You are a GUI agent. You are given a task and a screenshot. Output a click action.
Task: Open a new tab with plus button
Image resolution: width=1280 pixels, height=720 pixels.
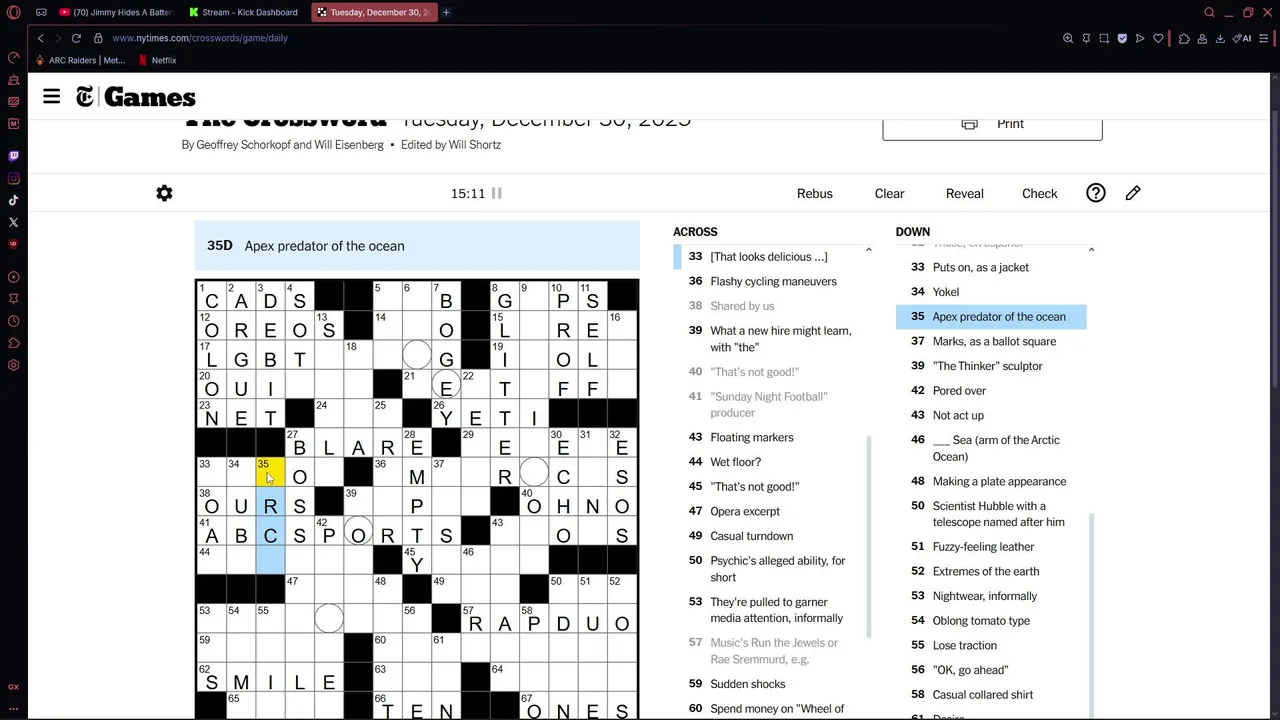point(446,12)
